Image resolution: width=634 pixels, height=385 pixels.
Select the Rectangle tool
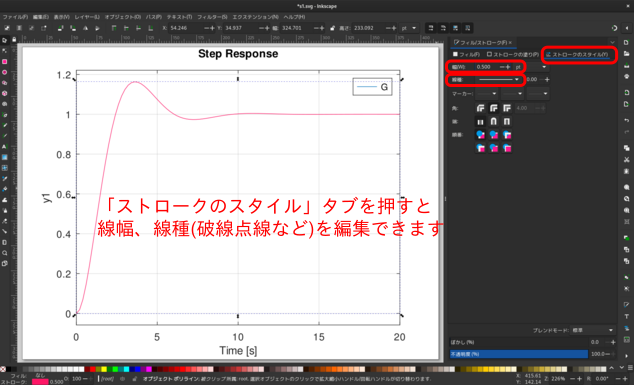coord(4,61)
